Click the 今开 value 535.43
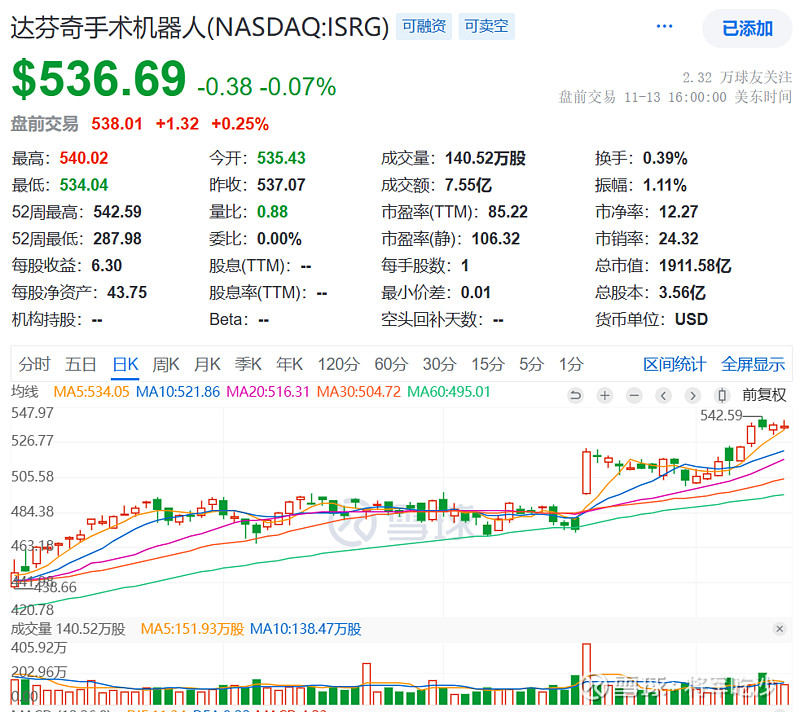800x712 pixels. click(x=281, y=158)
